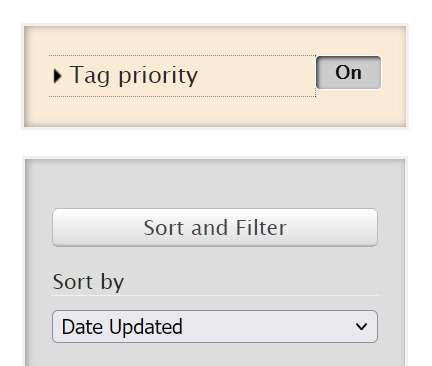Click the gray On toggle button
This screenshot has width=432, height=366.
point(348,73)
